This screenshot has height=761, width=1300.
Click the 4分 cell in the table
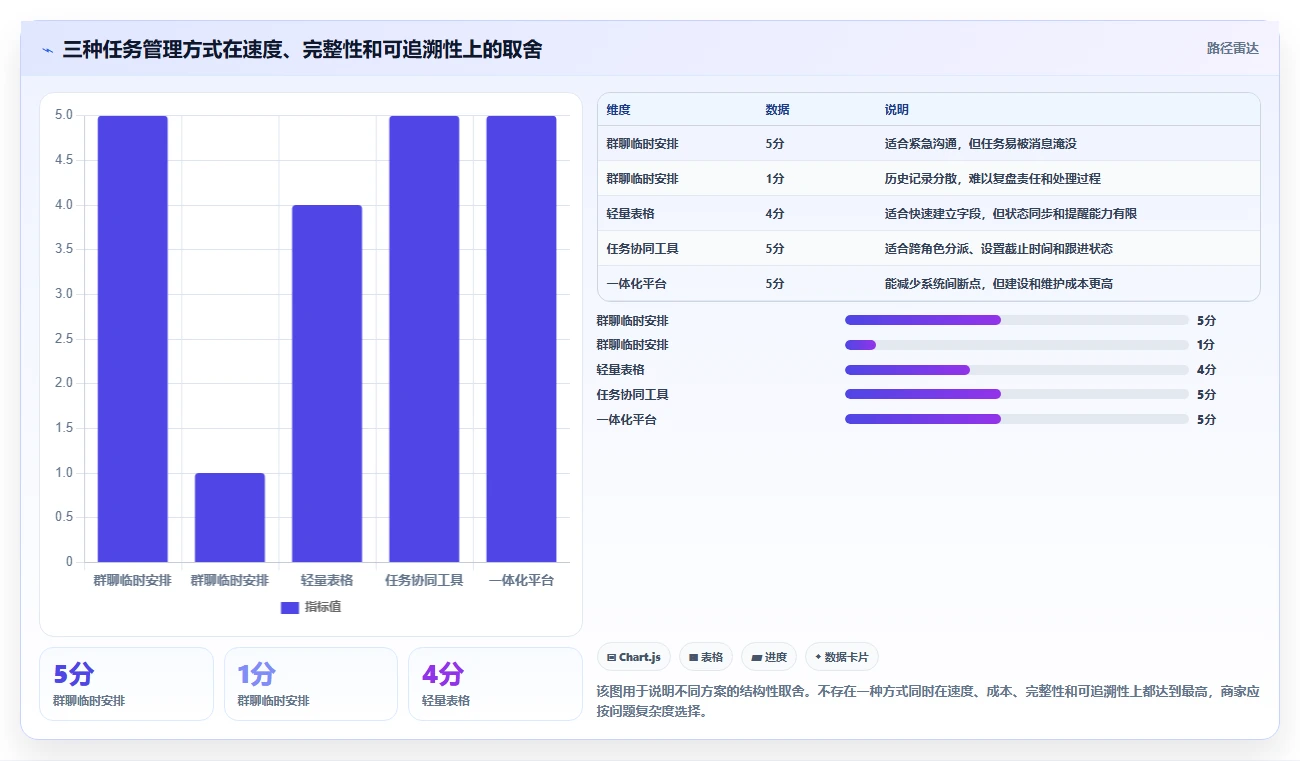(x=775, y=214)
